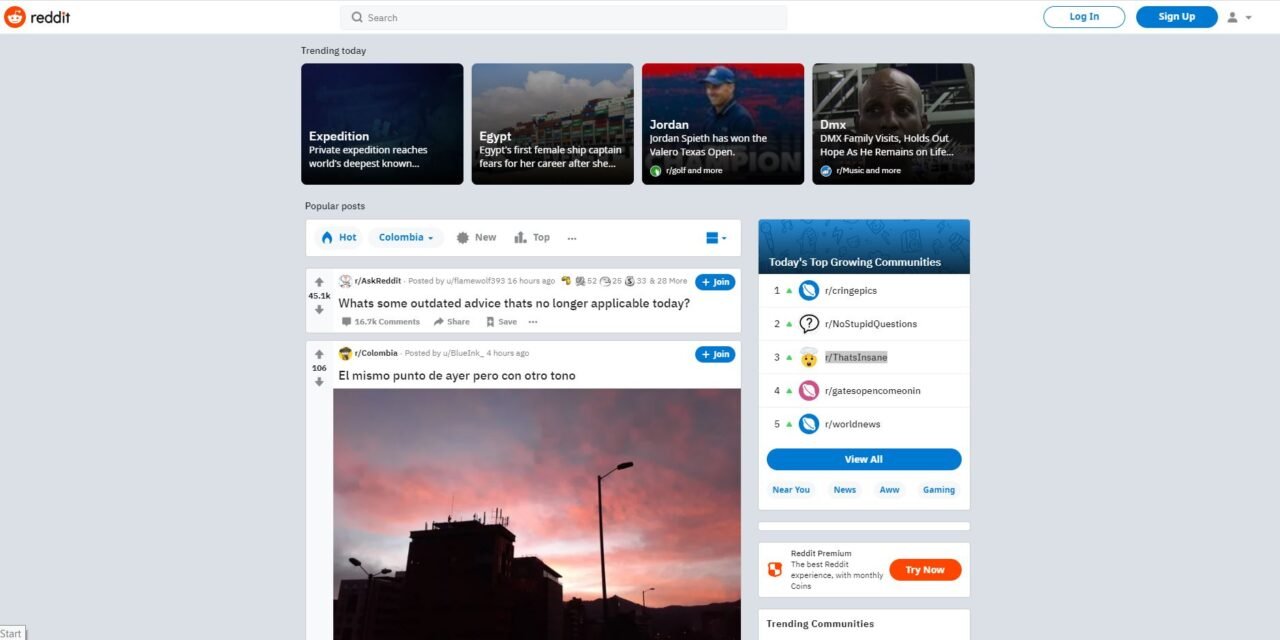Save the AskReddit post with bookmark icon
The height and width of the screenshot is (640, 1280).
pyautogui.click(x=492, y=321)
